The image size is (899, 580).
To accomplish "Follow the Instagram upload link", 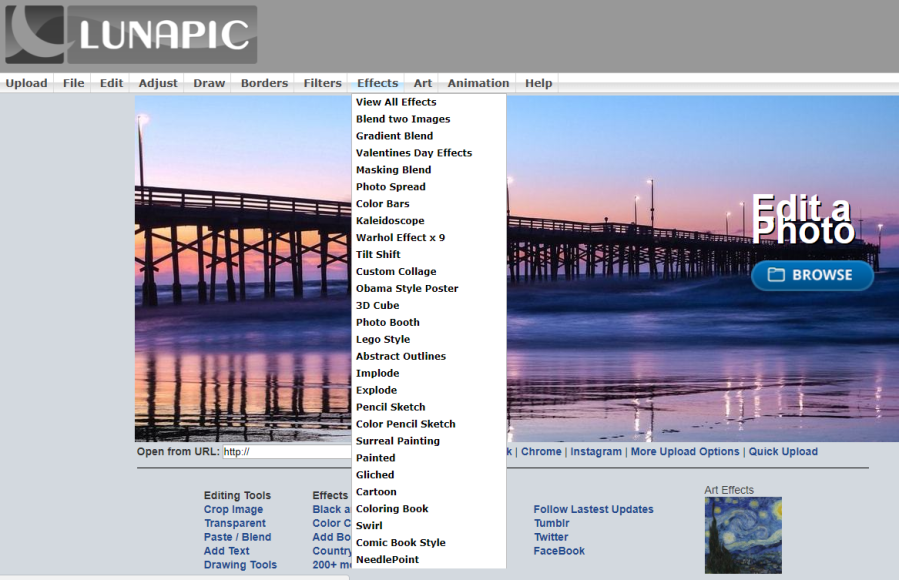I will (x=596, y=452).
